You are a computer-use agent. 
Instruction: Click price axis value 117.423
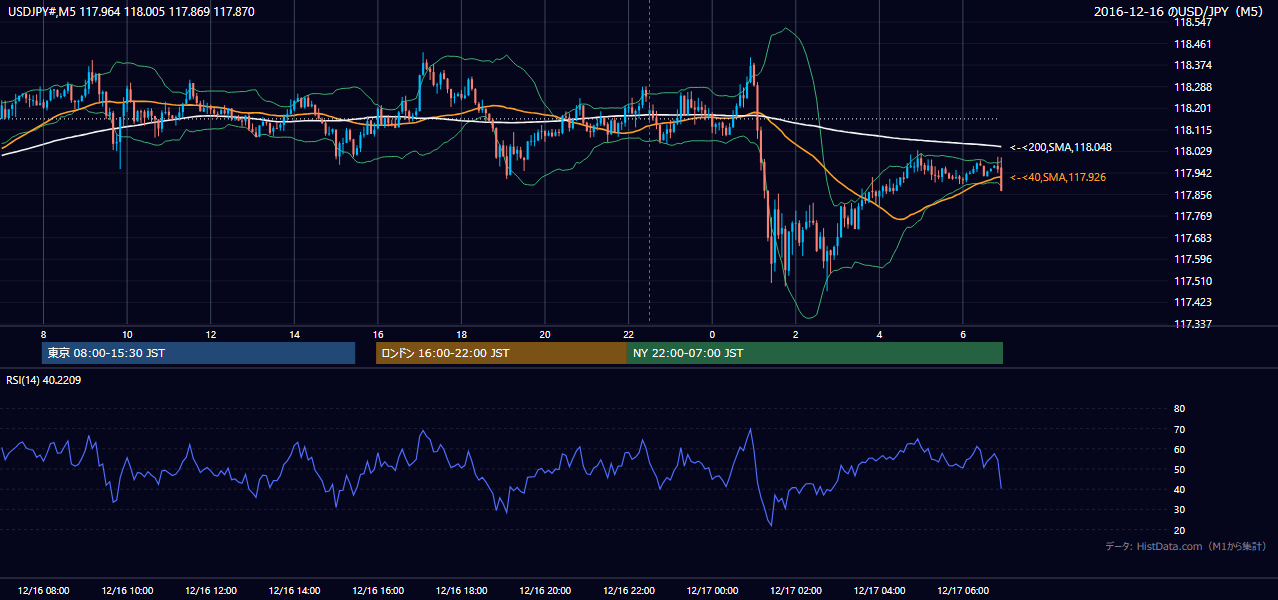1193,302
